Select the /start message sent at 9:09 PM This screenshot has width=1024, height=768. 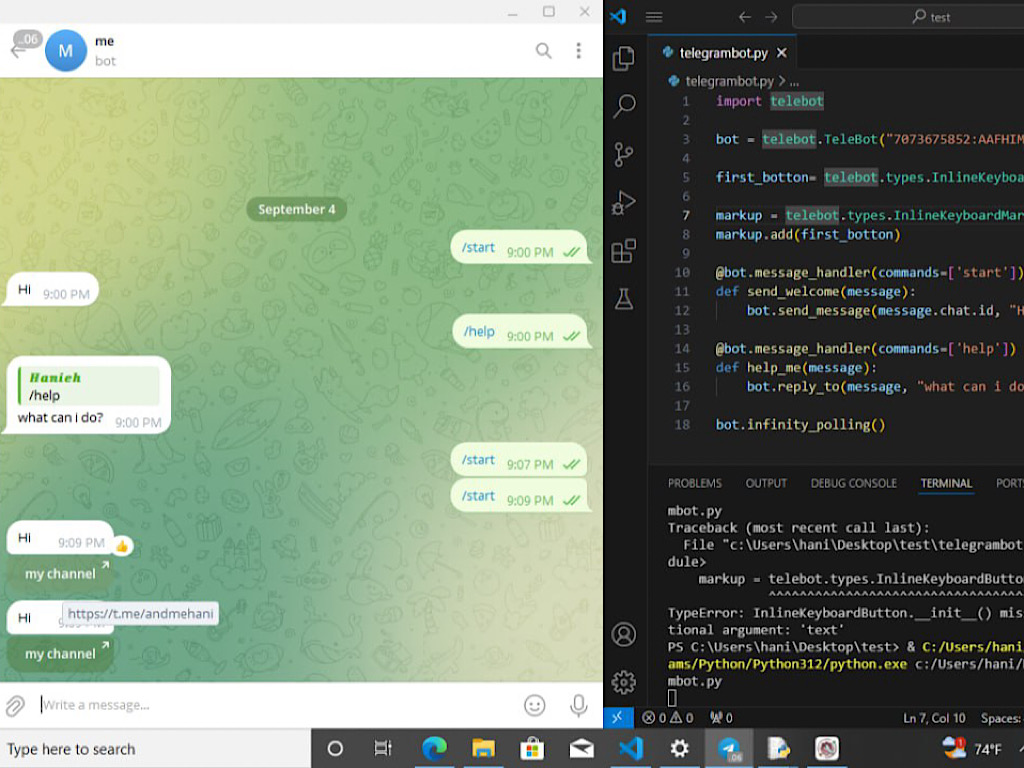coord(520,497)
